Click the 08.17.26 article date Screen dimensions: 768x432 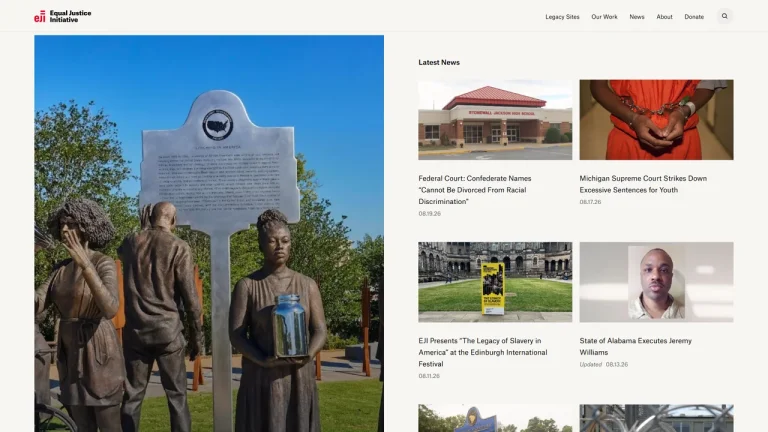pyautogui.click(x=590, y=202)
